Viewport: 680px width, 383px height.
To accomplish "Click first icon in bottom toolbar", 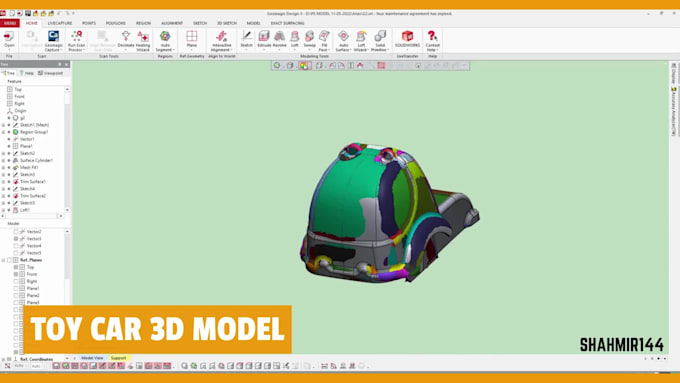I will click(7, 366).
